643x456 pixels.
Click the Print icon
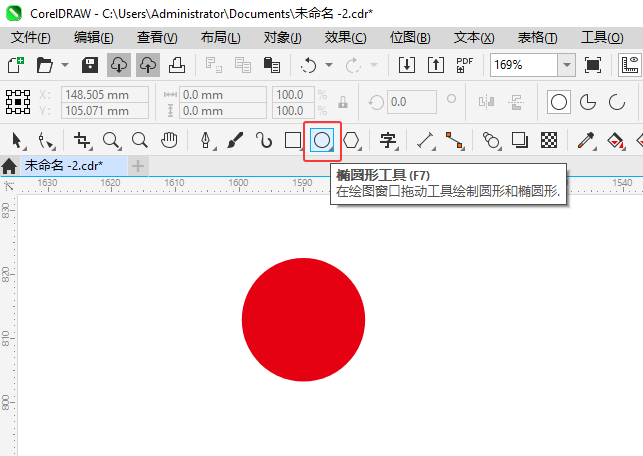click(x=177, y=65)
